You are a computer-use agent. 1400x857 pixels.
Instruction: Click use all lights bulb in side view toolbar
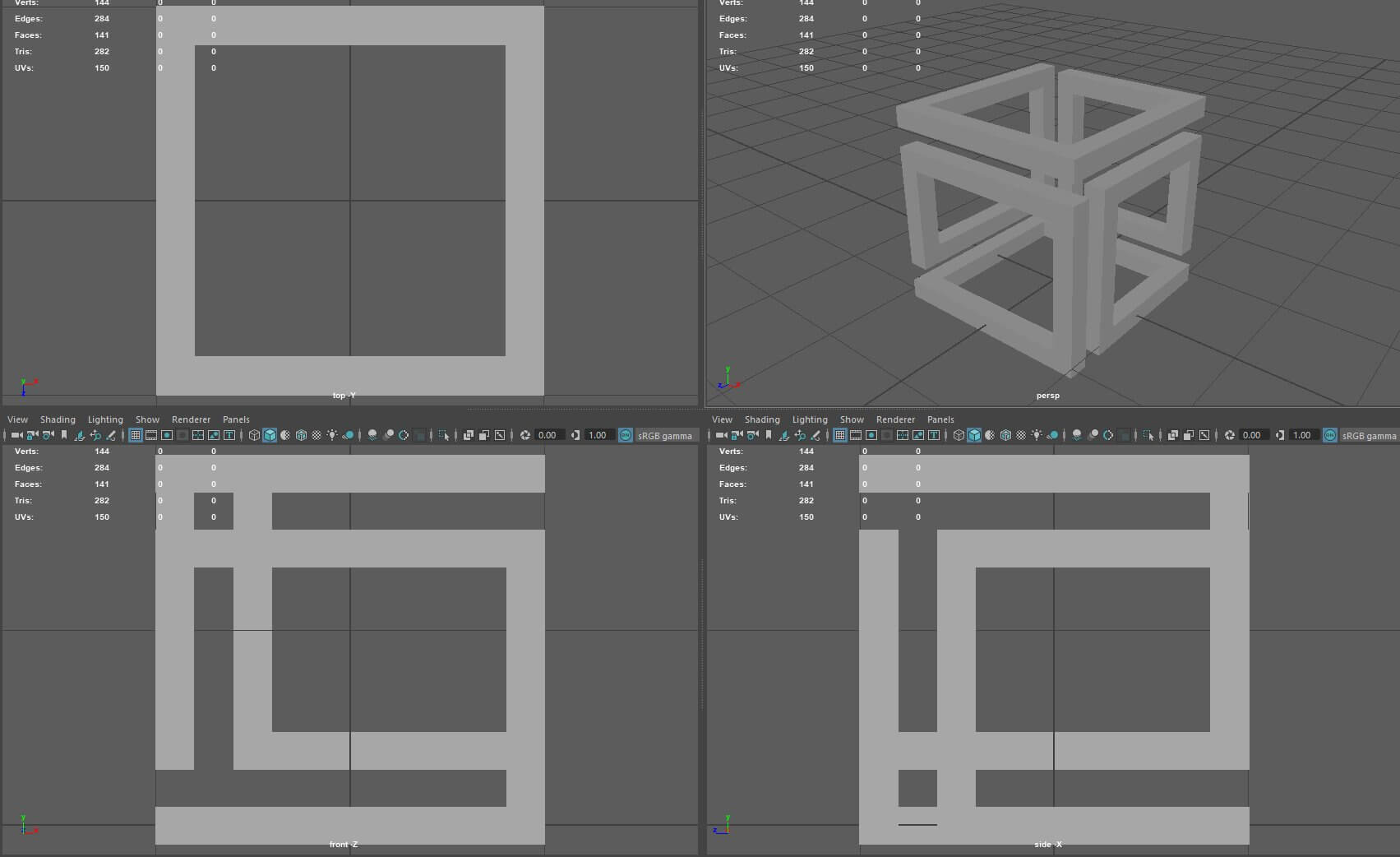[x=1037, y=435]
